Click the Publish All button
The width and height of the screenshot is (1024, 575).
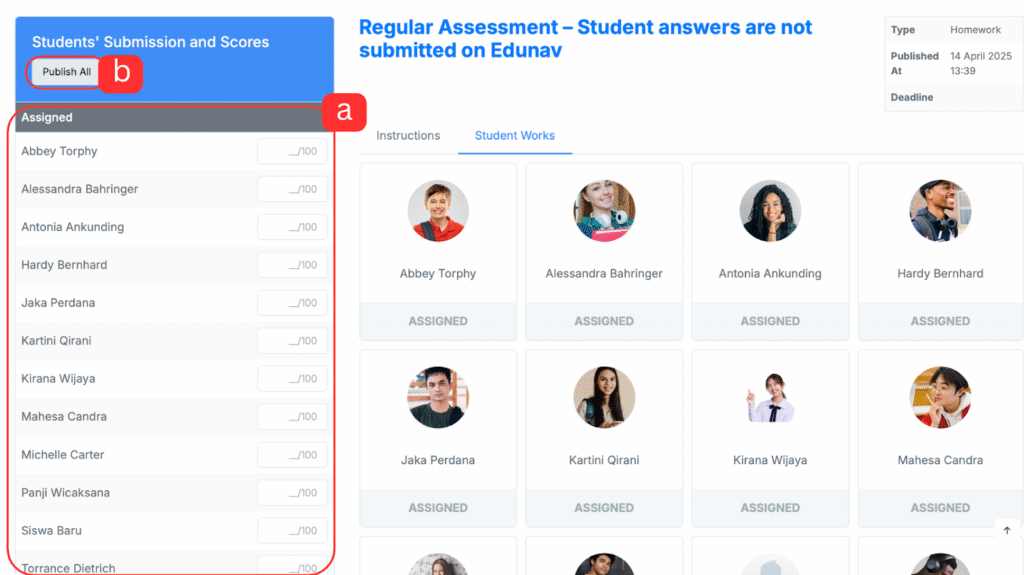(66, 72)
